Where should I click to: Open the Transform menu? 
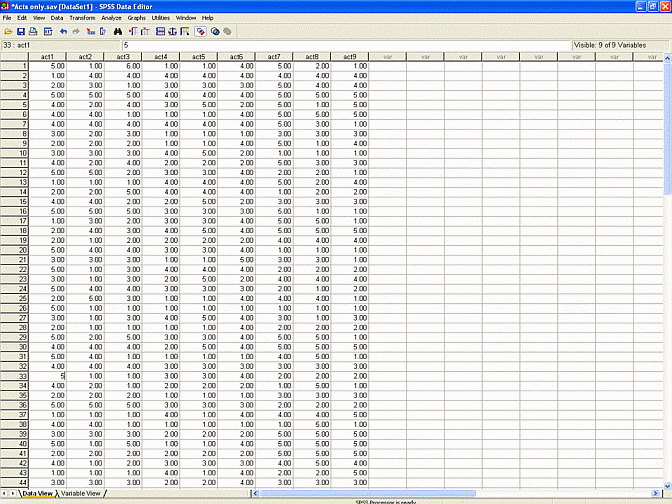(82, 18)
